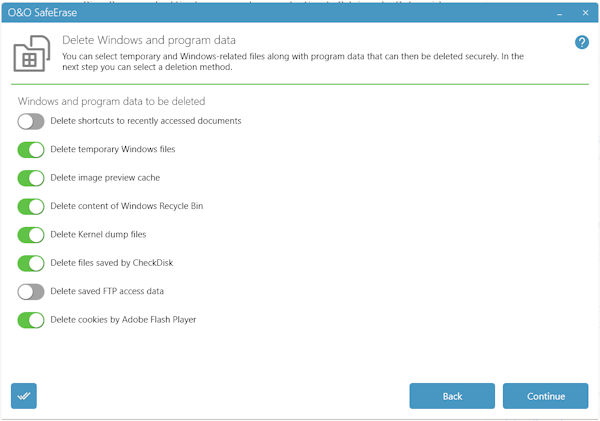Click the Windows and program data folder icon

(x=32, y=53)
